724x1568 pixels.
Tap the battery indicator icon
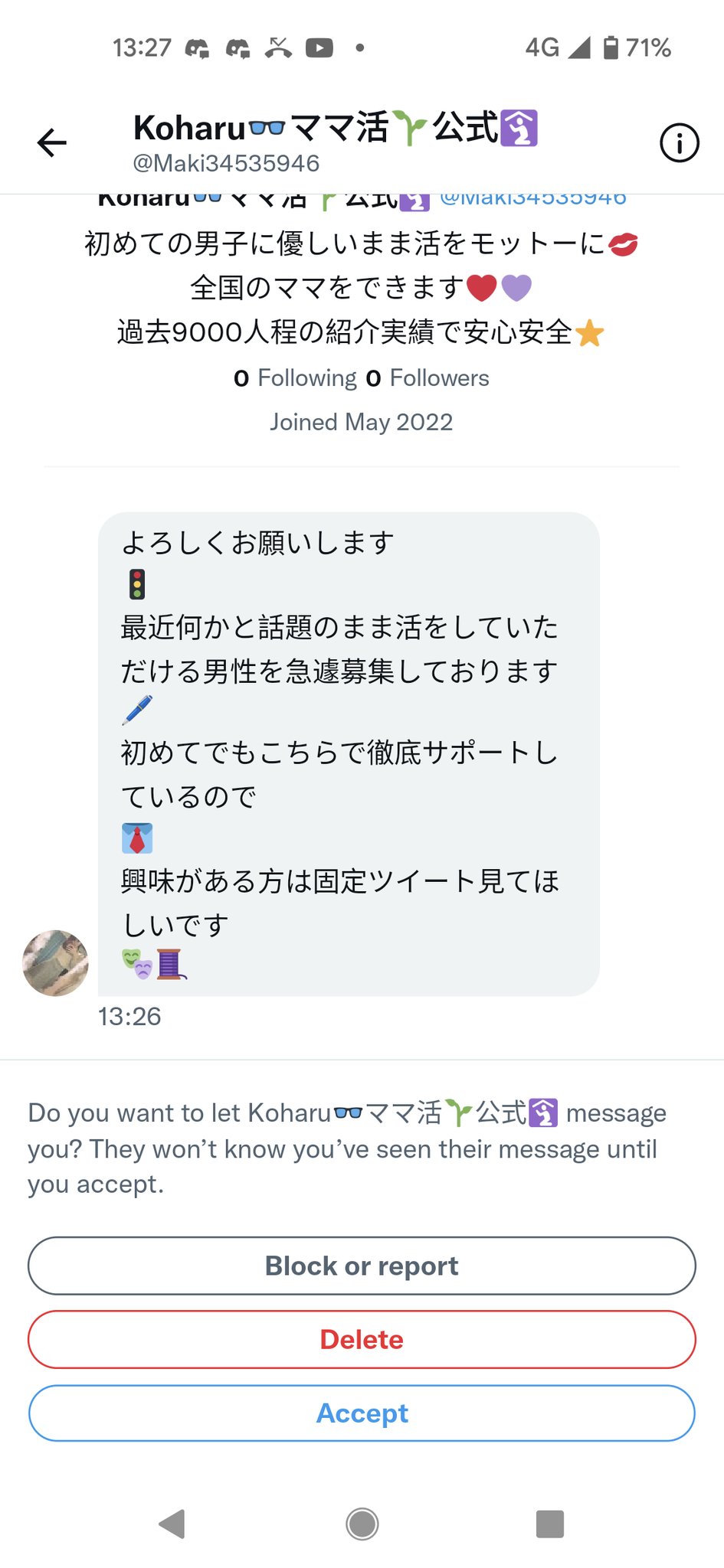(x=611, y=47)
